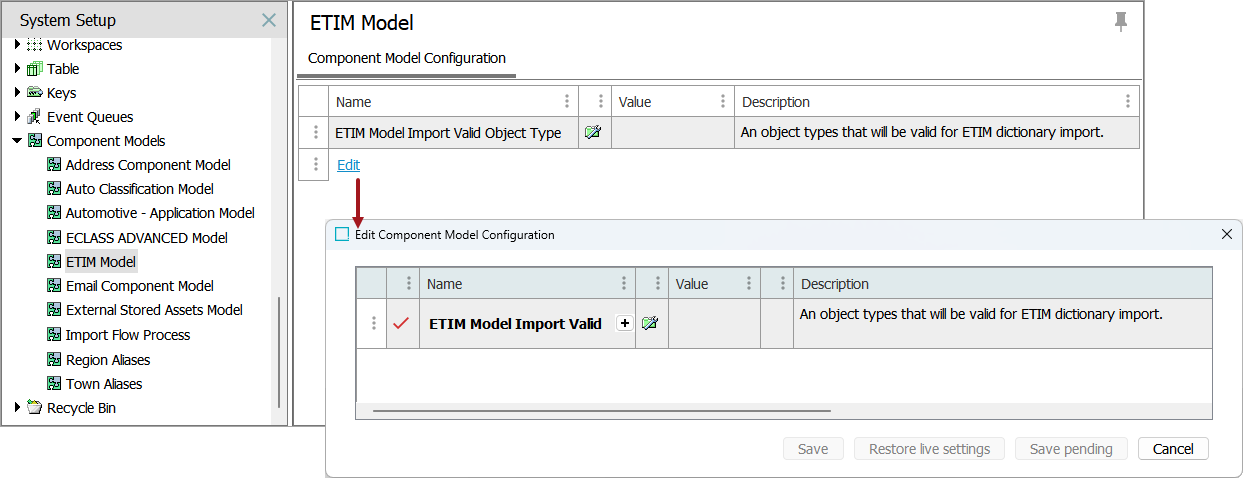This screenshot has width=1243, height=478.
Task: Click the Value cell in dialog row
Action: point(713,323)
